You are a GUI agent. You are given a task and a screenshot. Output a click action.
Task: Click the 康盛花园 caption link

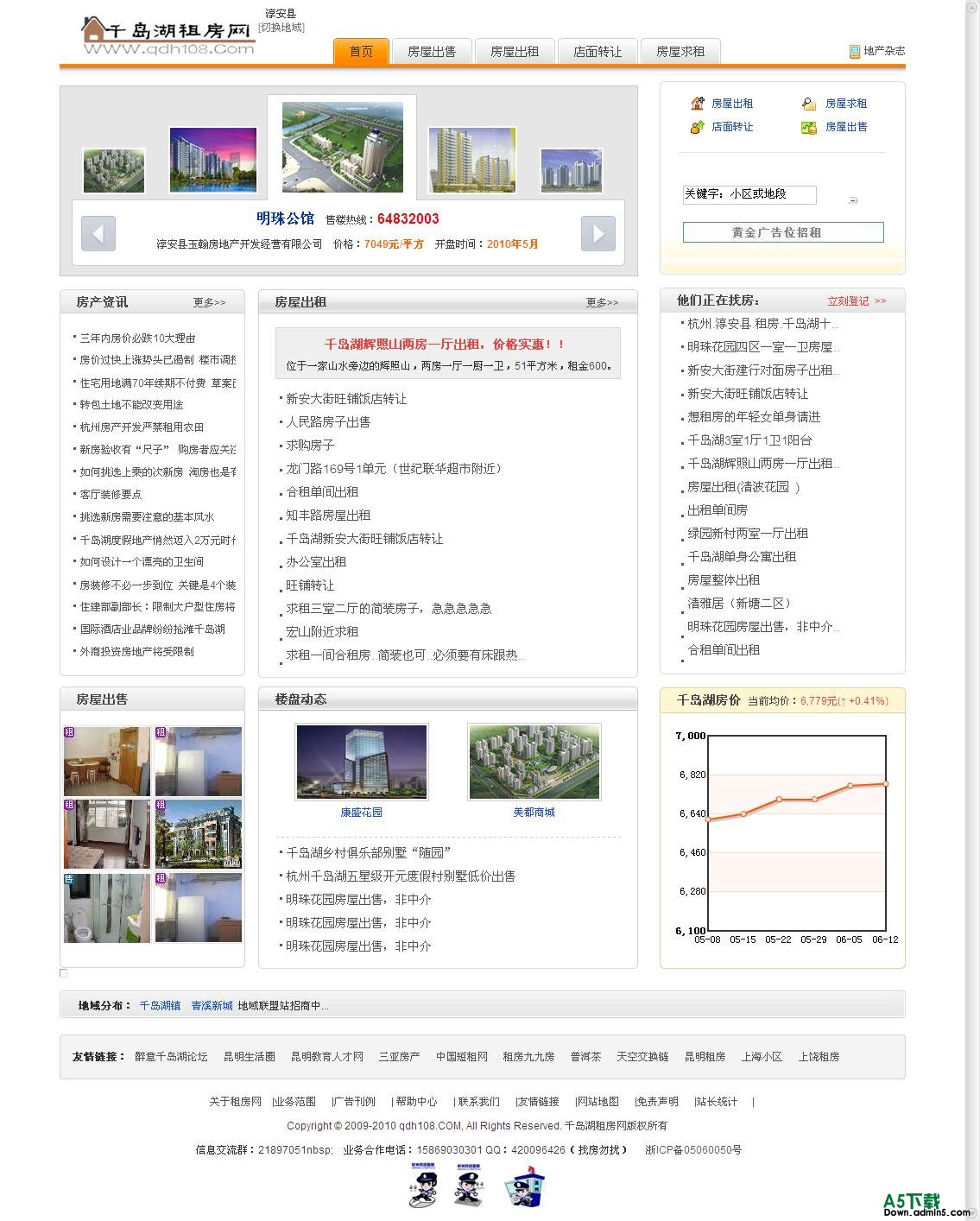(x=361, y=813)
